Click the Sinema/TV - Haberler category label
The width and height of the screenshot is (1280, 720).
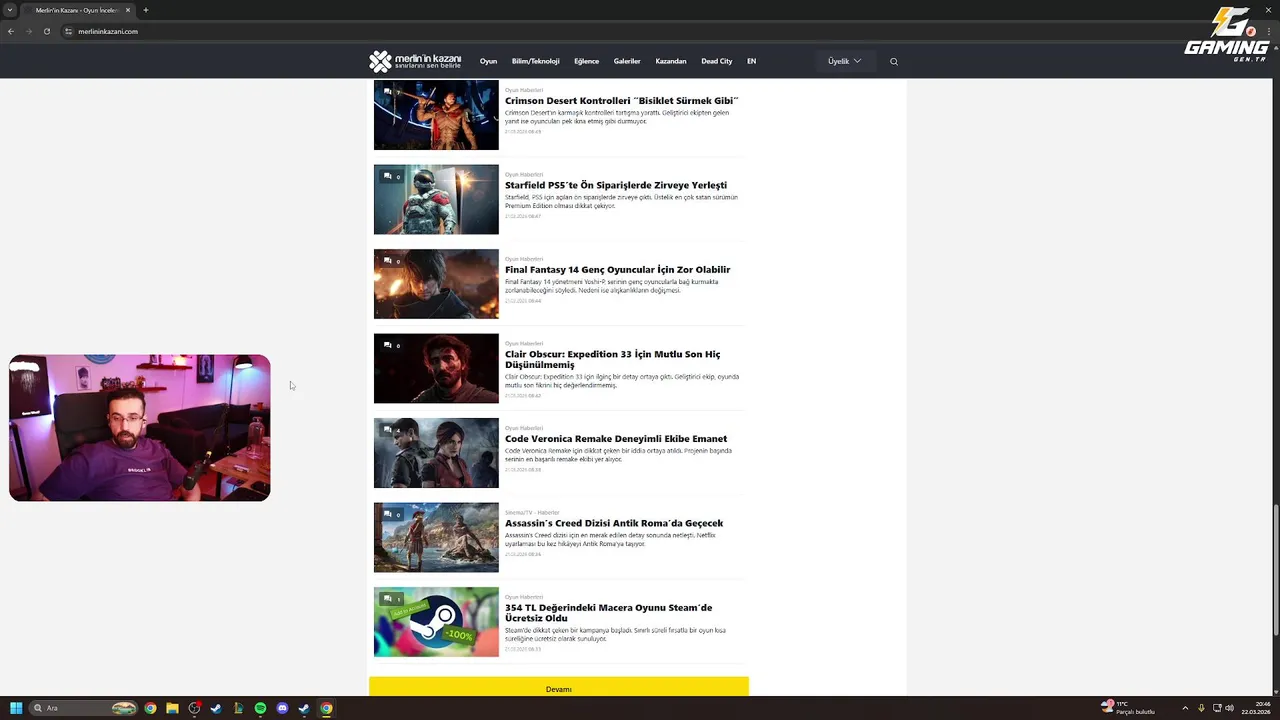[x=532, y=512]
